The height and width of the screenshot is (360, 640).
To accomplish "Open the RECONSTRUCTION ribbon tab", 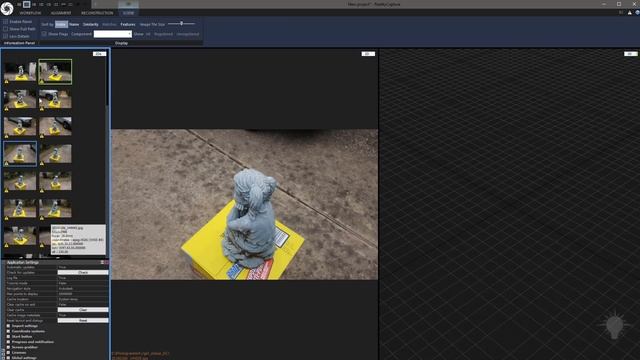I will point(97,13).
